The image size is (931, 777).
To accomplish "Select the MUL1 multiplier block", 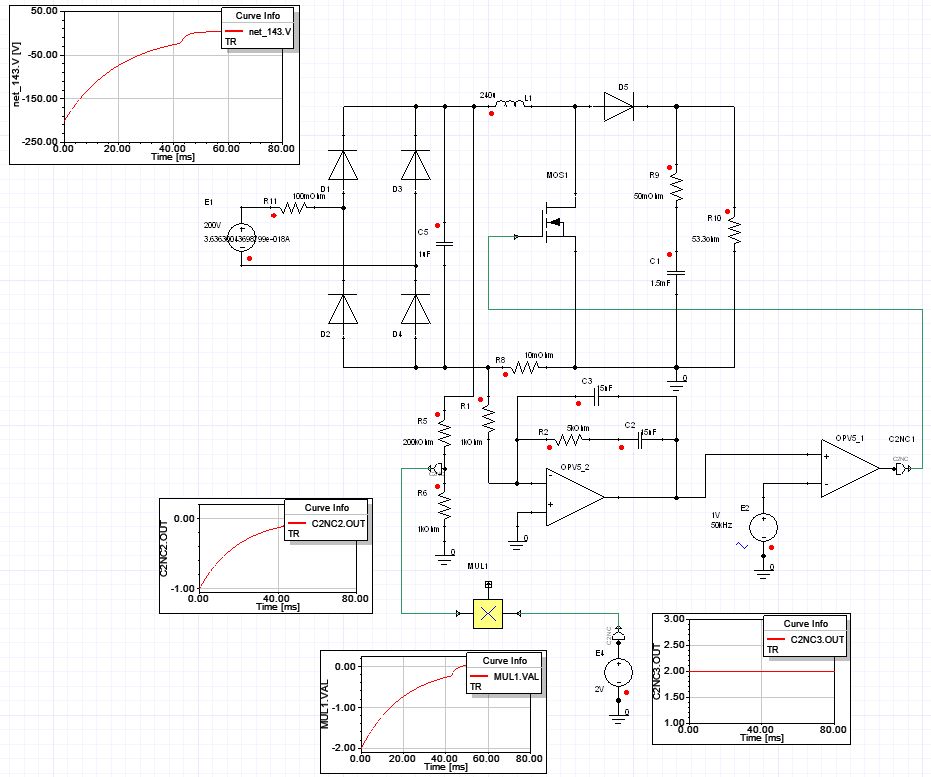I will coord(488,613).
